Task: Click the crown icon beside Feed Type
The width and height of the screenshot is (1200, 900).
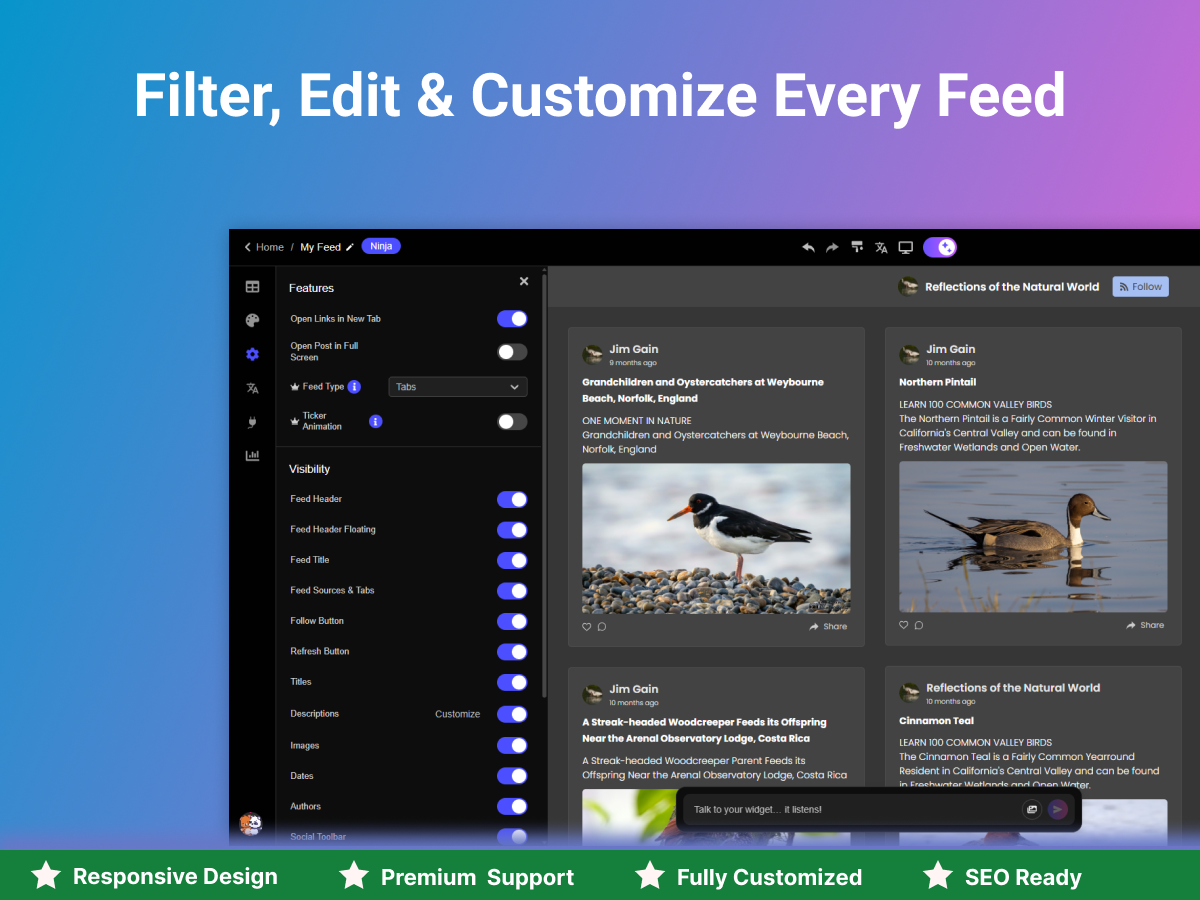Action: 295,387
